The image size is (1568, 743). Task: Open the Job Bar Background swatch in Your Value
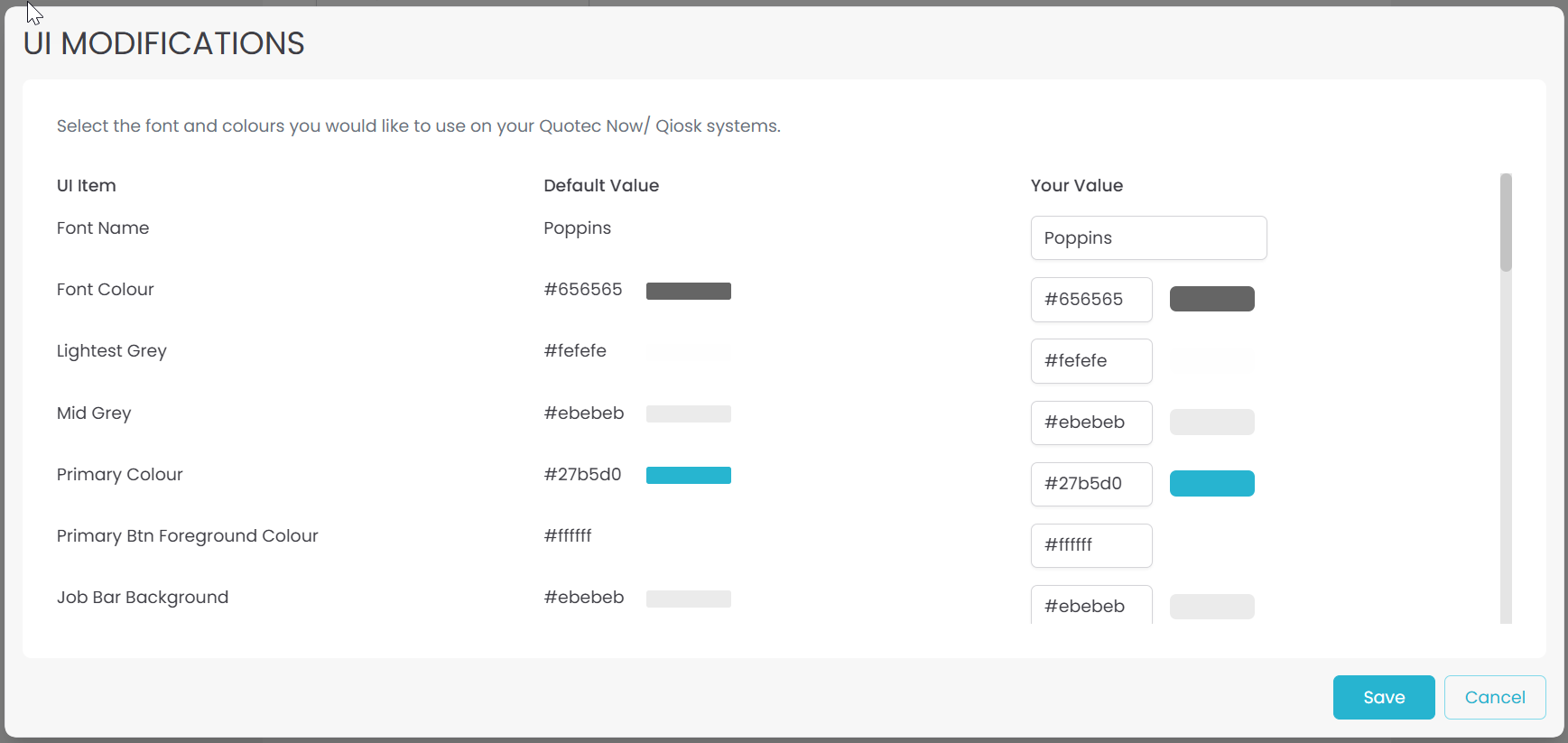(1211, 606)
